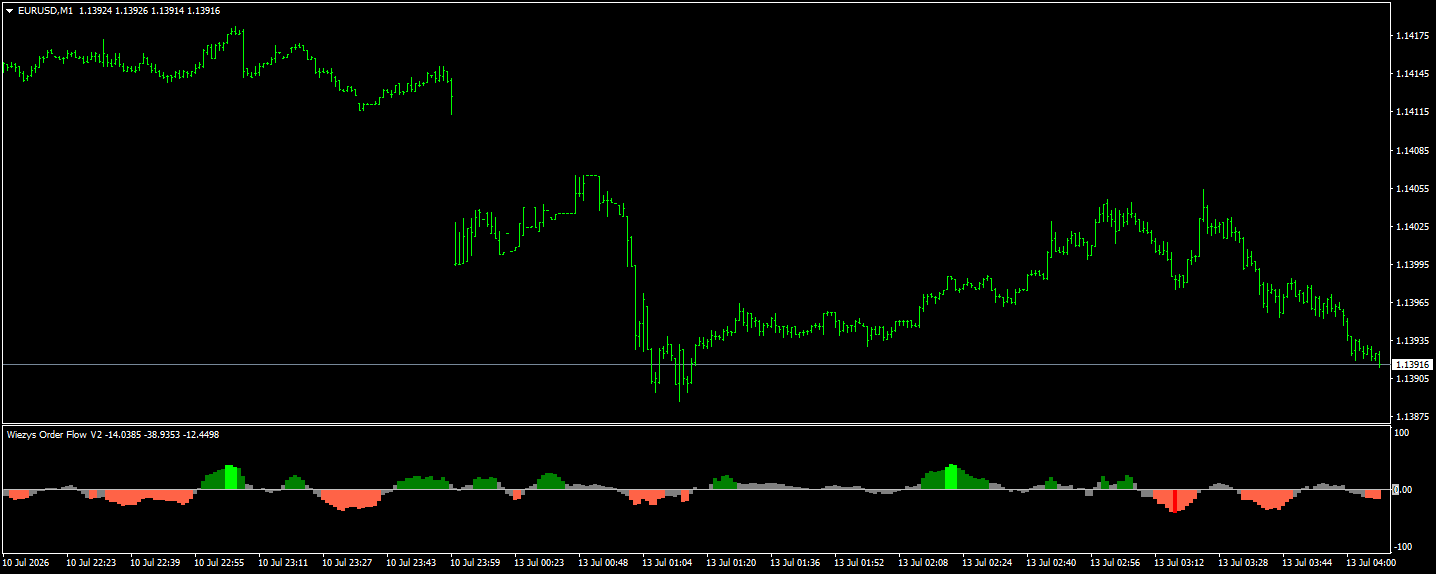Click the 1.13875 price axis label

click(x=1412, y=417)
